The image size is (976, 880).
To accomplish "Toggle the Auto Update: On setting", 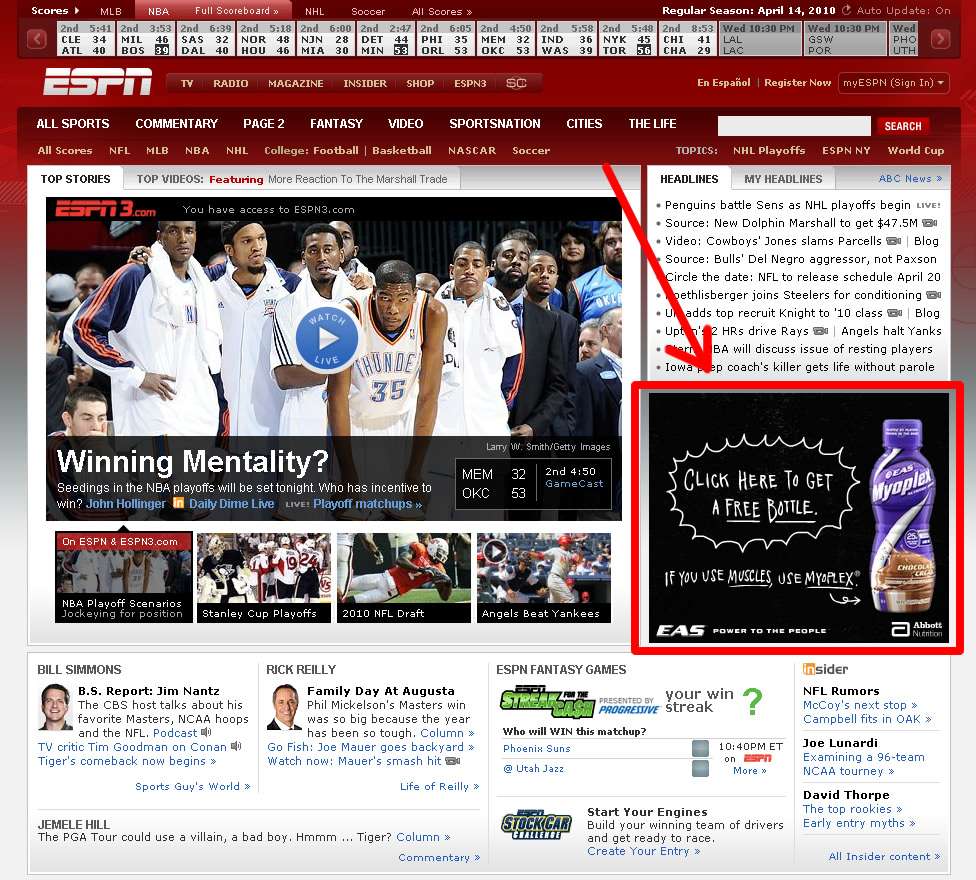I will coord(904,10).
